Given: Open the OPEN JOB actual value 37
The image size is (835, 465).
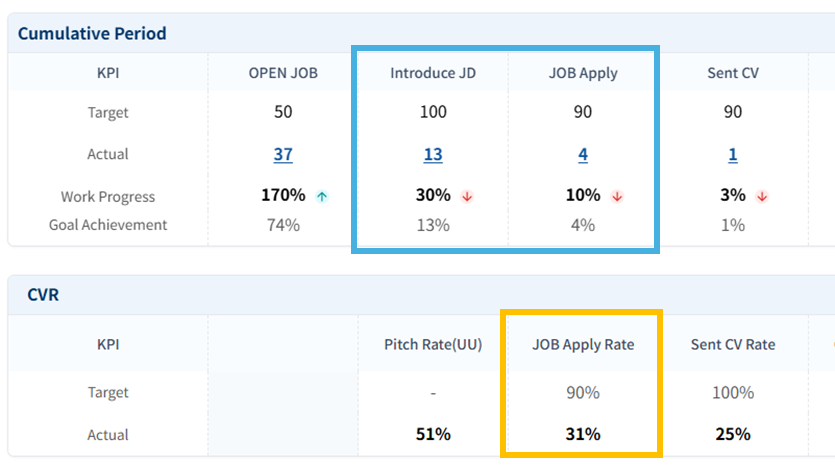Looking at the screenshot, I should pos(283,154).
